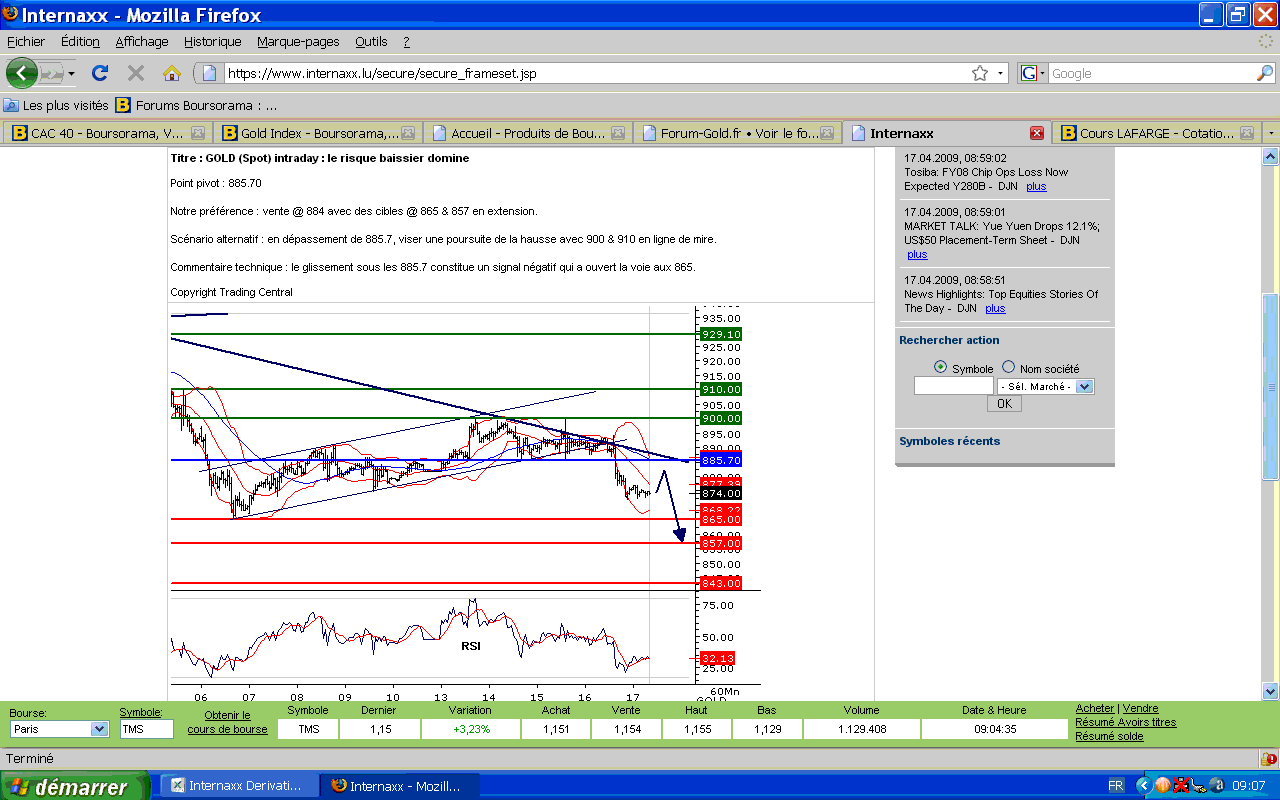Go to the home page icon
Image resolution: width=1280 pixels, height=800 pixels.
(172, 73)
